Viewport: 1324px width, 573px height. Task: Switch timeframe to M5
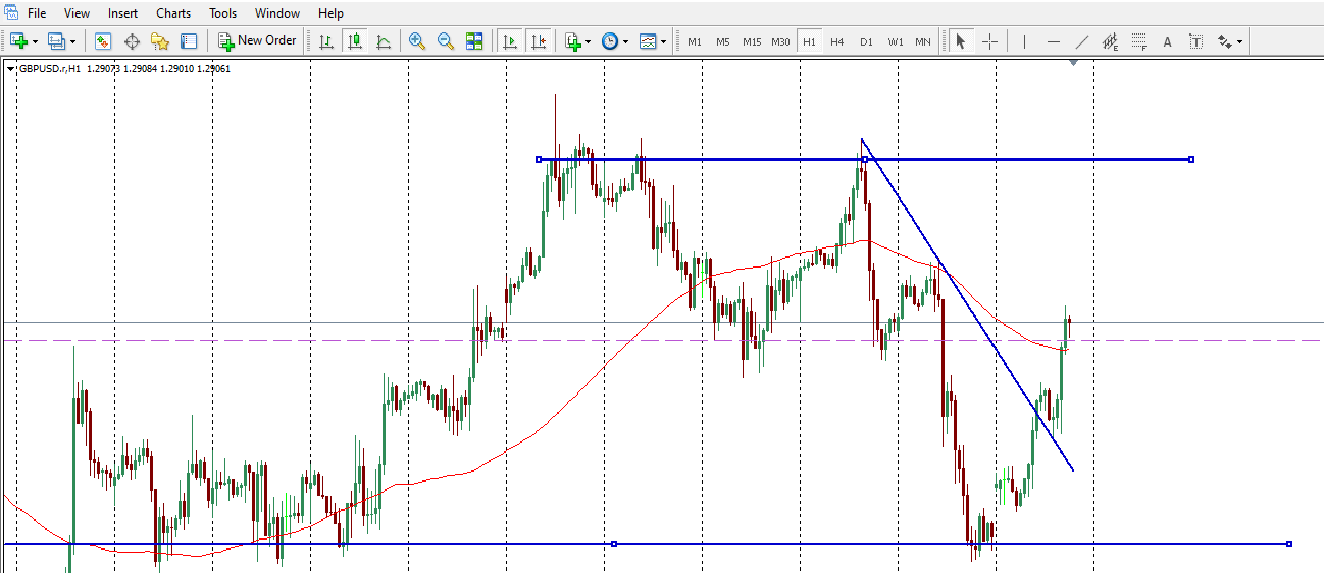pos(723,41)
